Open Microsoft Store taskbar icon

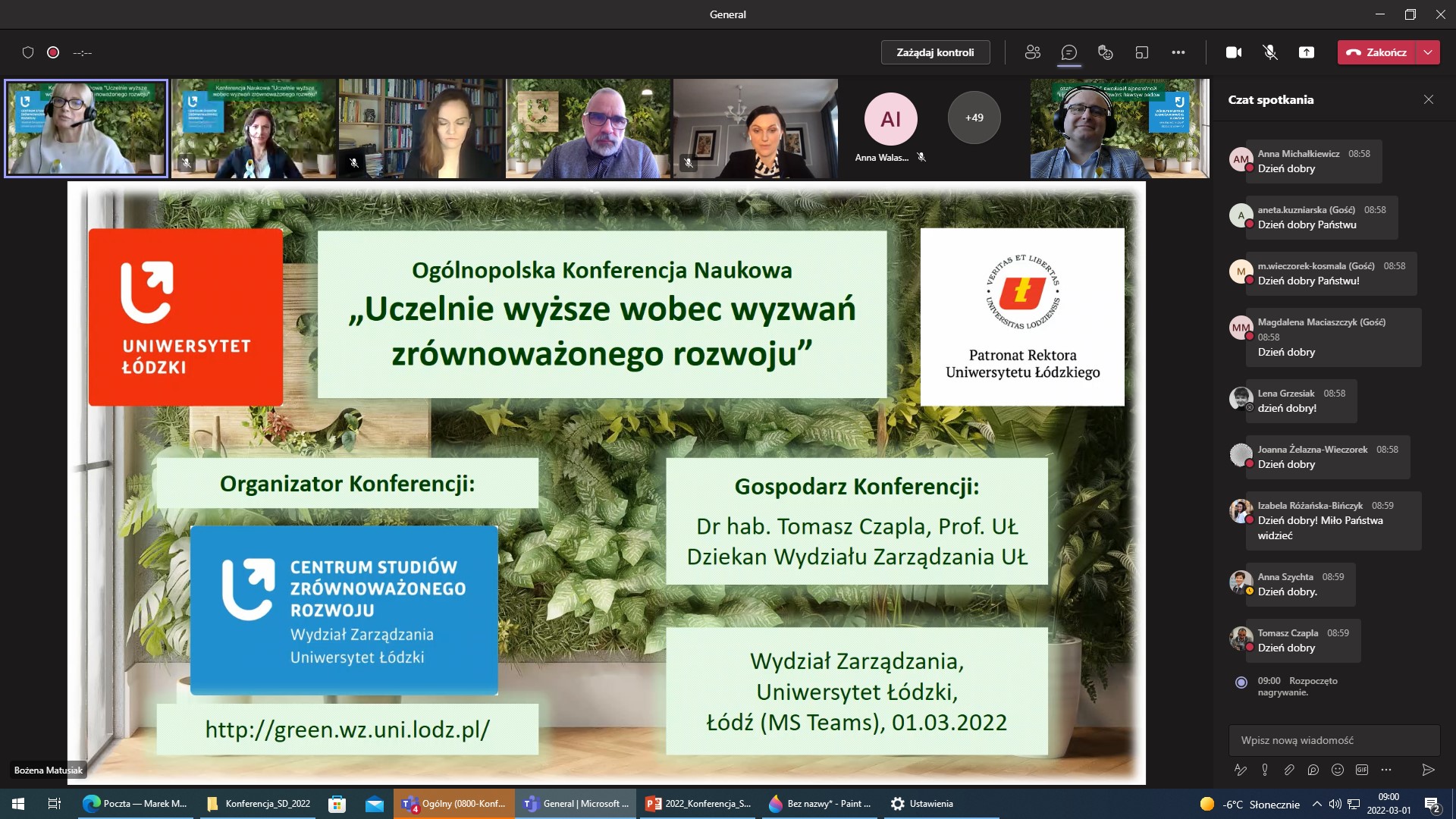337,804
